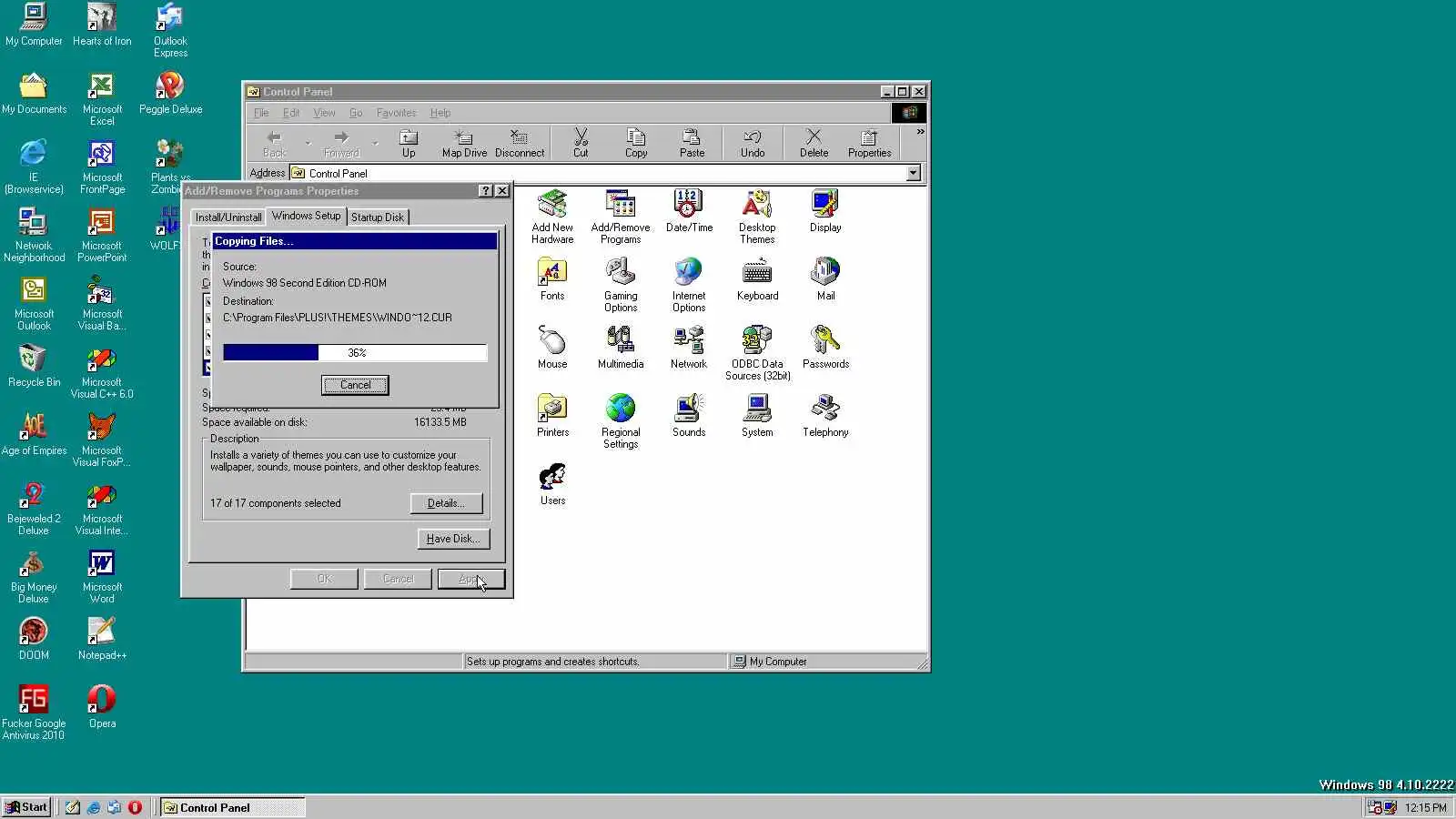Open the Favorites menu

point(396,113)
